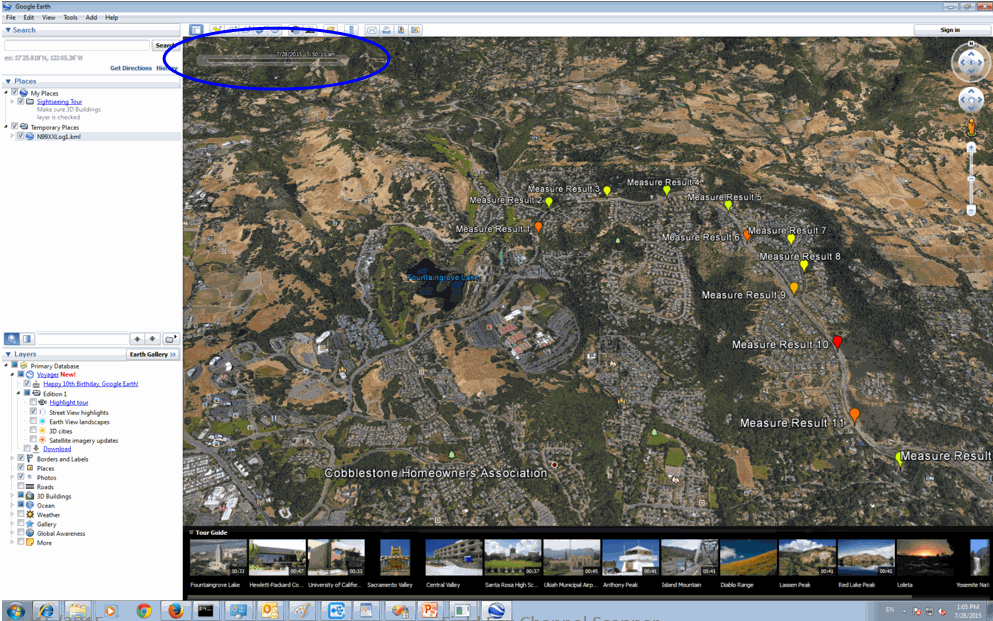Expand the More layer
The width and height of the screenshot is (993, 621).
click(12, 542)
